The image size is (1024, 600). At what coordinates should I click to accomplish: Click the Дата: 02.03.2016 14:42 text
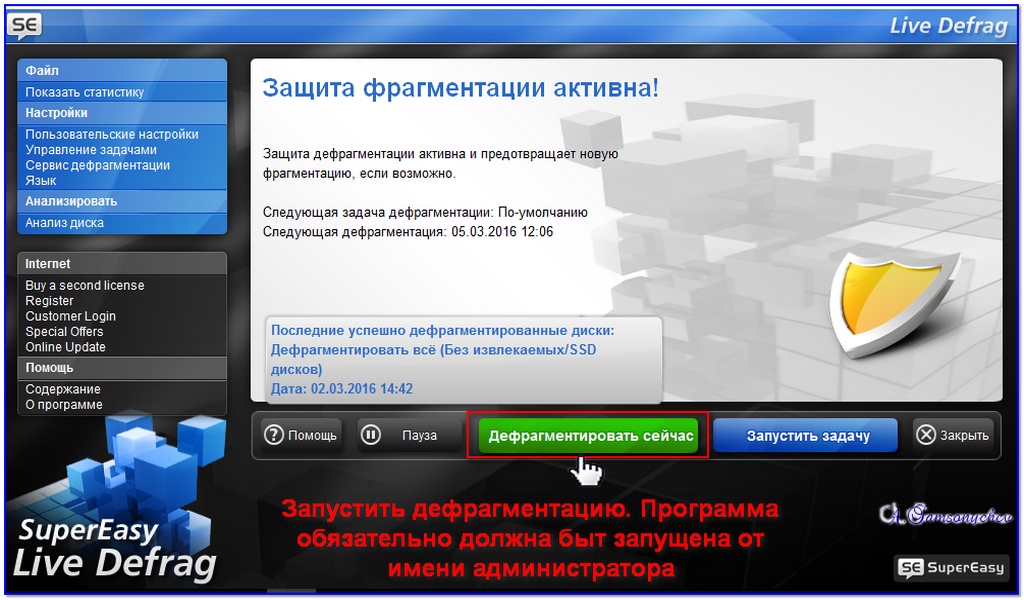(342, 389)
